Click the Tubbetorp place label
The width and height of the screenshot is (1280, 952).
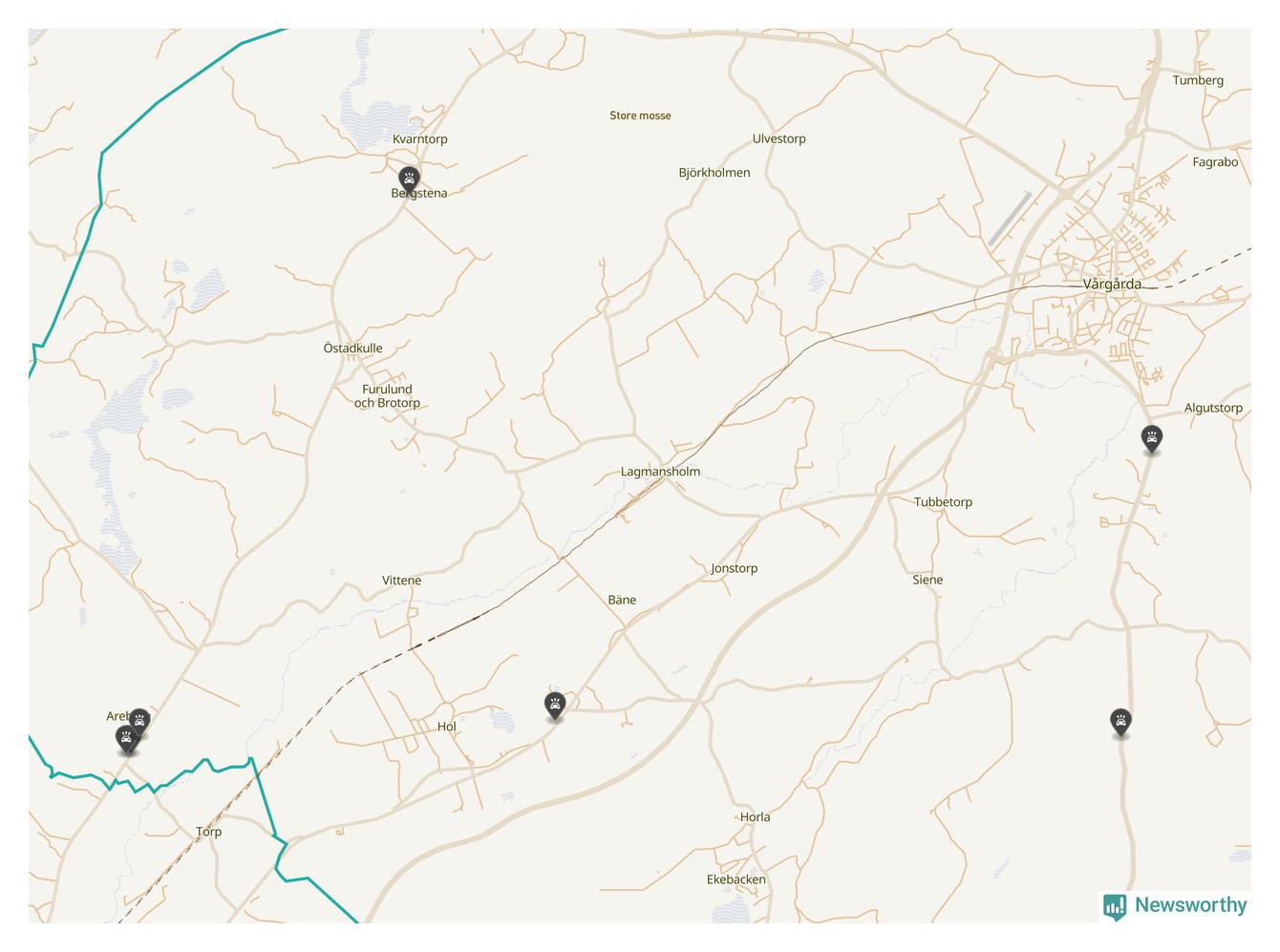tap(943, 502)
